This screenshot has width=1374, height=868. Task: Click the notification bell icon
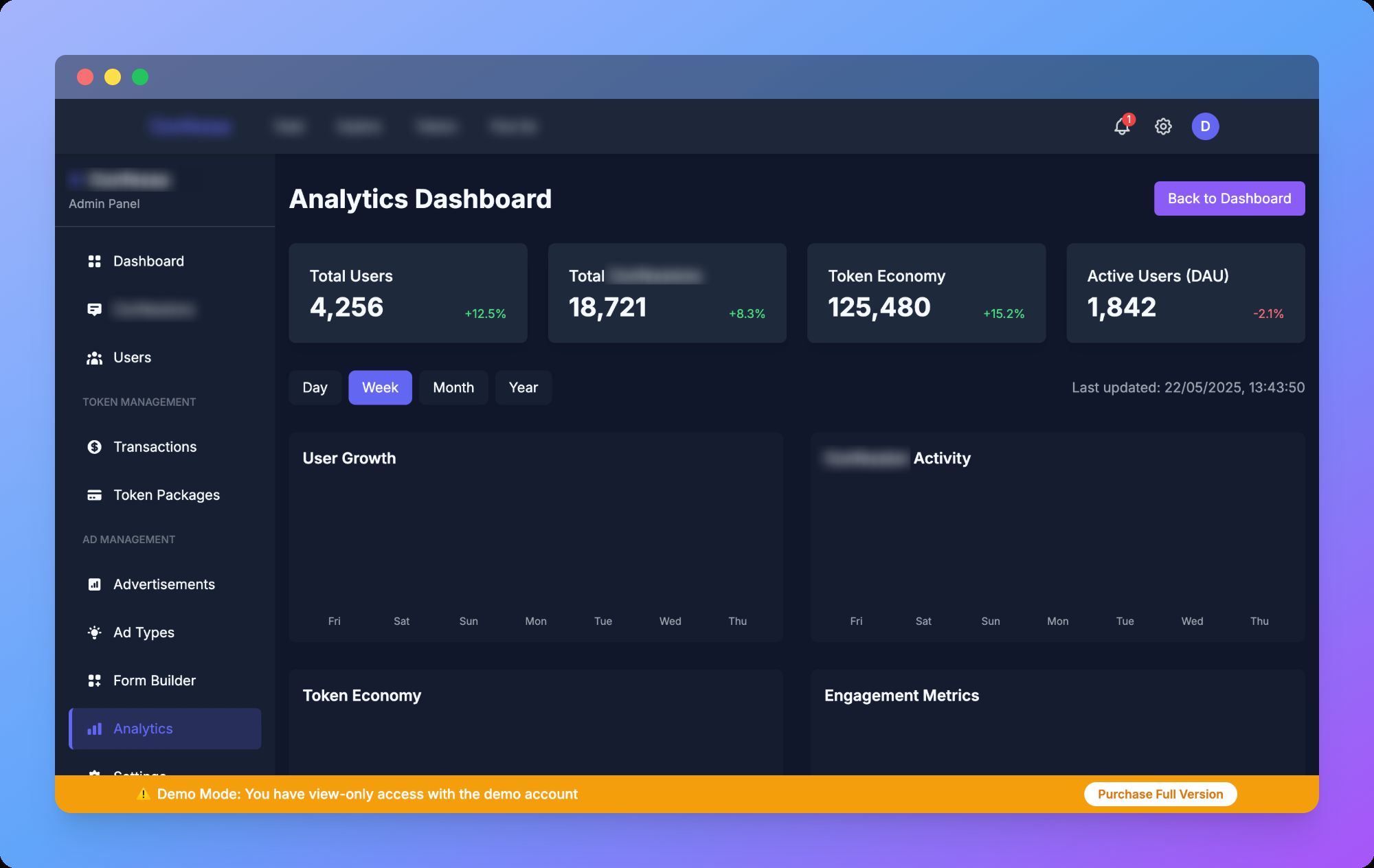click(x=1121, y=127)
